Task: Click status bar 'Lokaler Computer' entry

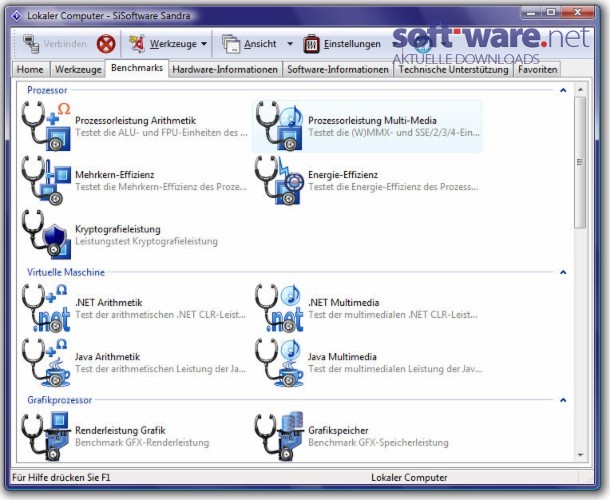Action: (409, 477)
